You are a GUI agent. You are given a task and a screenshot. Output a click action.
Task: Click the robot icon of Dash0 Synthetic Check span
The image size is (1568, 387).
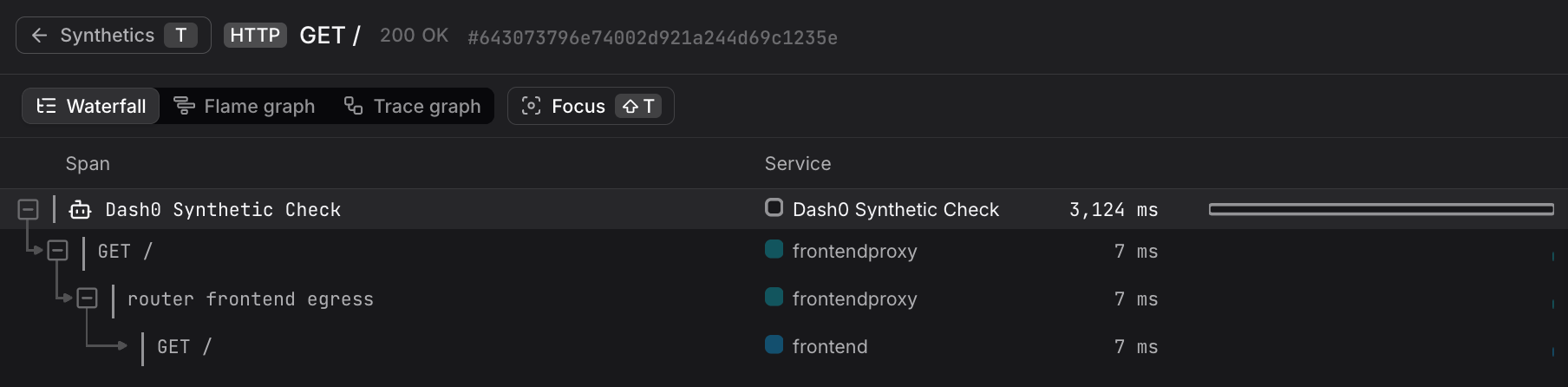point(80,210)
